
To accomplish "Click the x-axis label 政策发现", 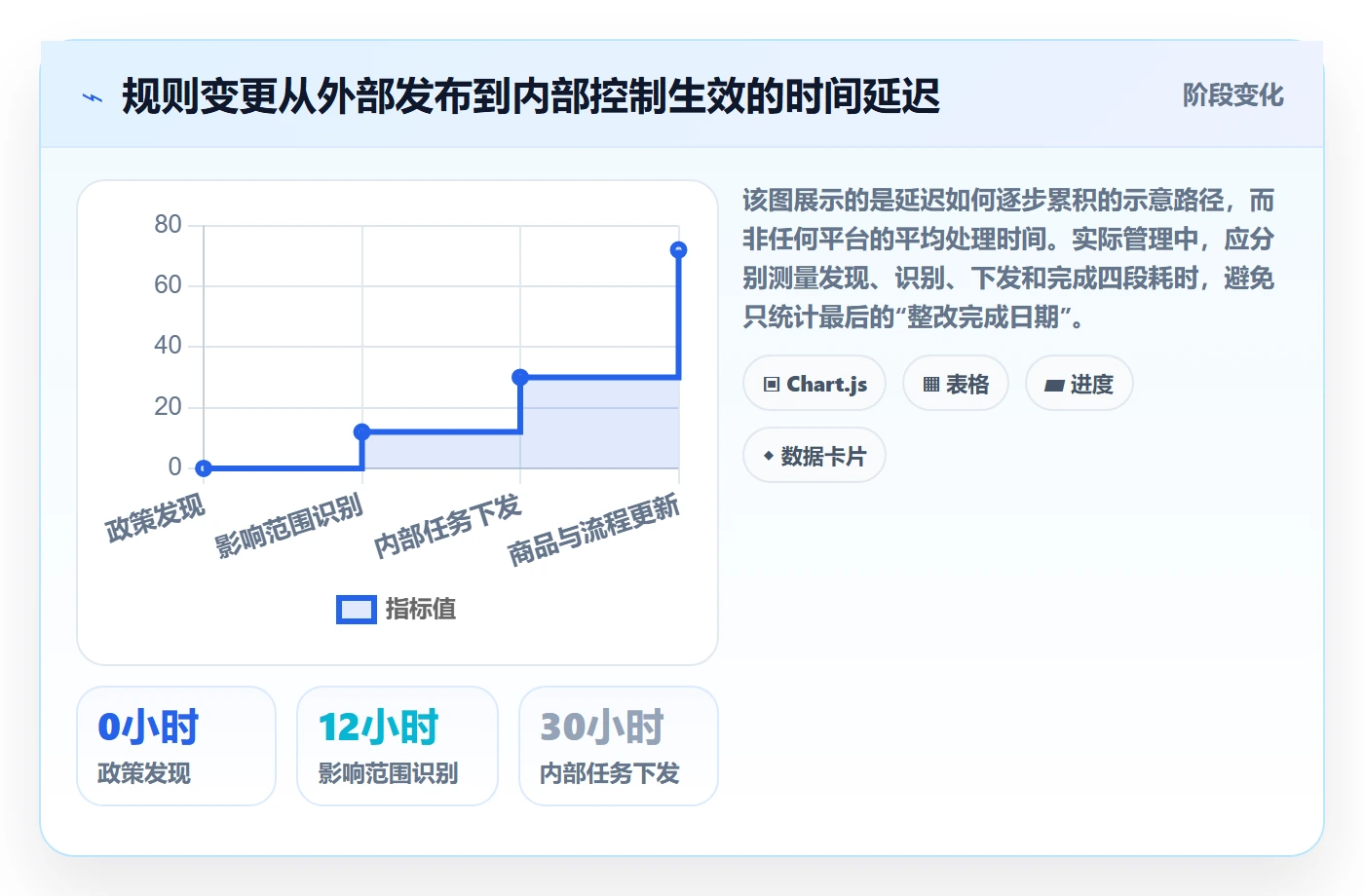I will tap(156, 517).
